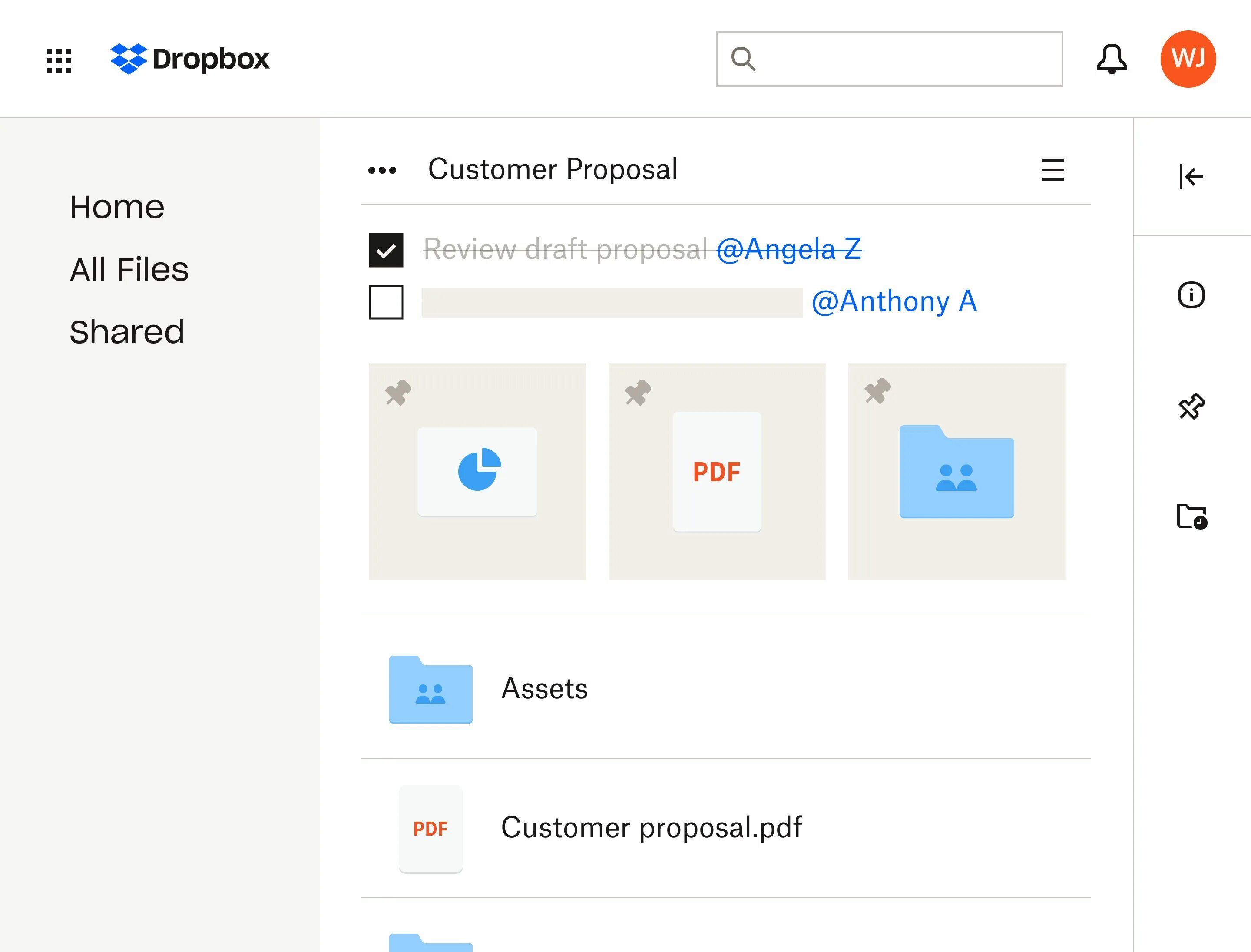1251x952 pixels.
Task: Open the three-dot breadcrumb menu
Action: coord(382,170)
